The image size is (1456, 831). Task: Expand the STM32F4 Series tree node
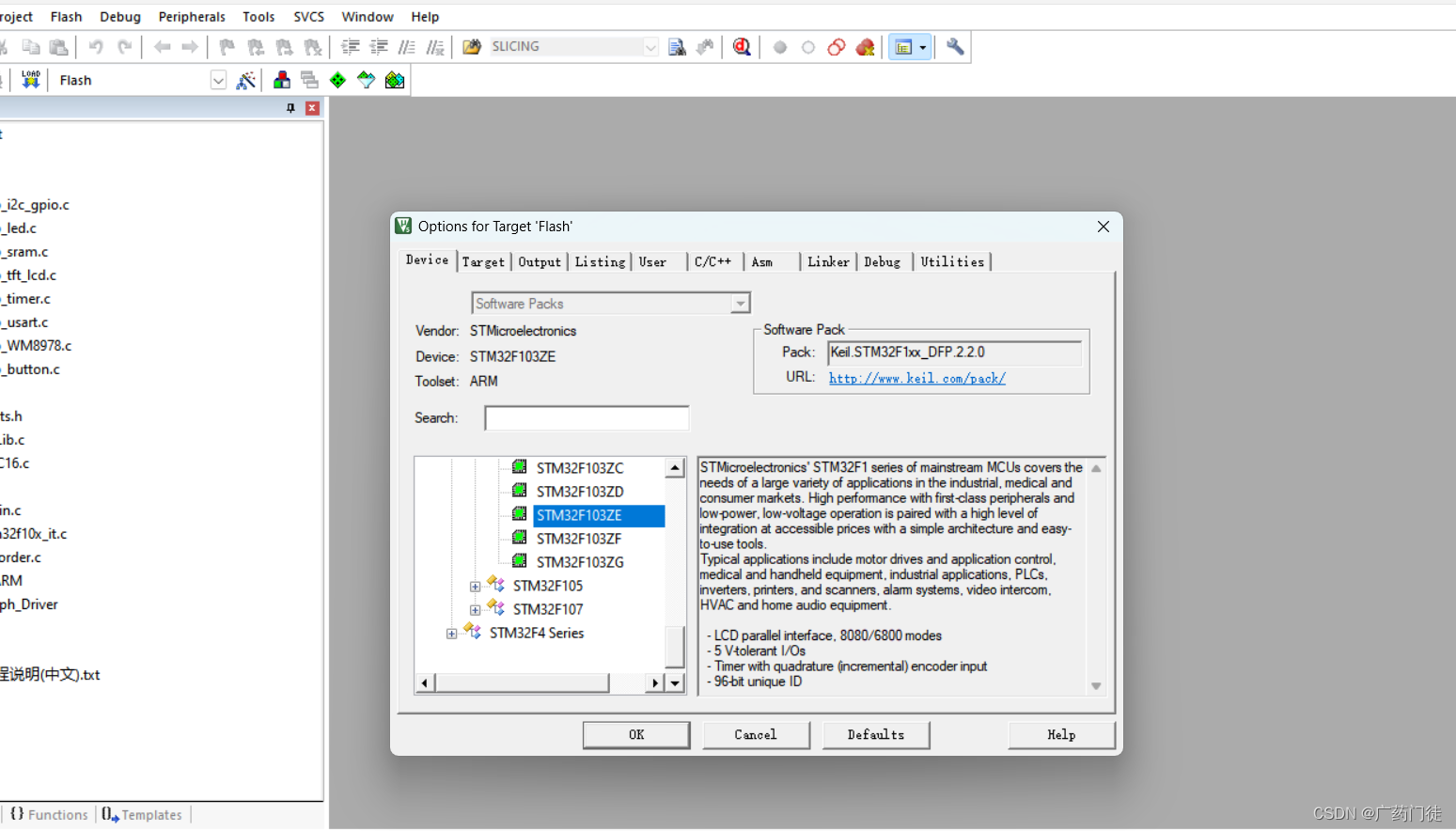coord(452,634)
